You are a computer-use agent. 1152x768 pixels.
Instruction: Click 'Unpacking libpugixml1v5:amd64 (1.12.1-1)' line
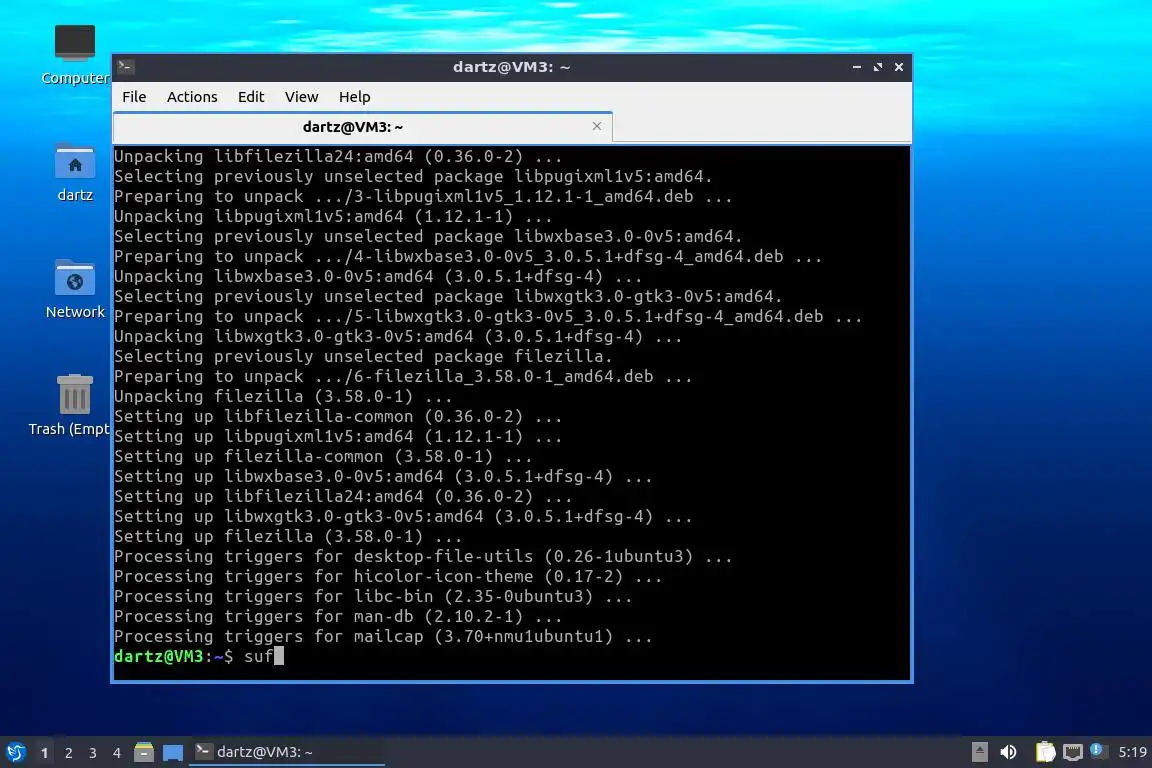tap(333, 217)
